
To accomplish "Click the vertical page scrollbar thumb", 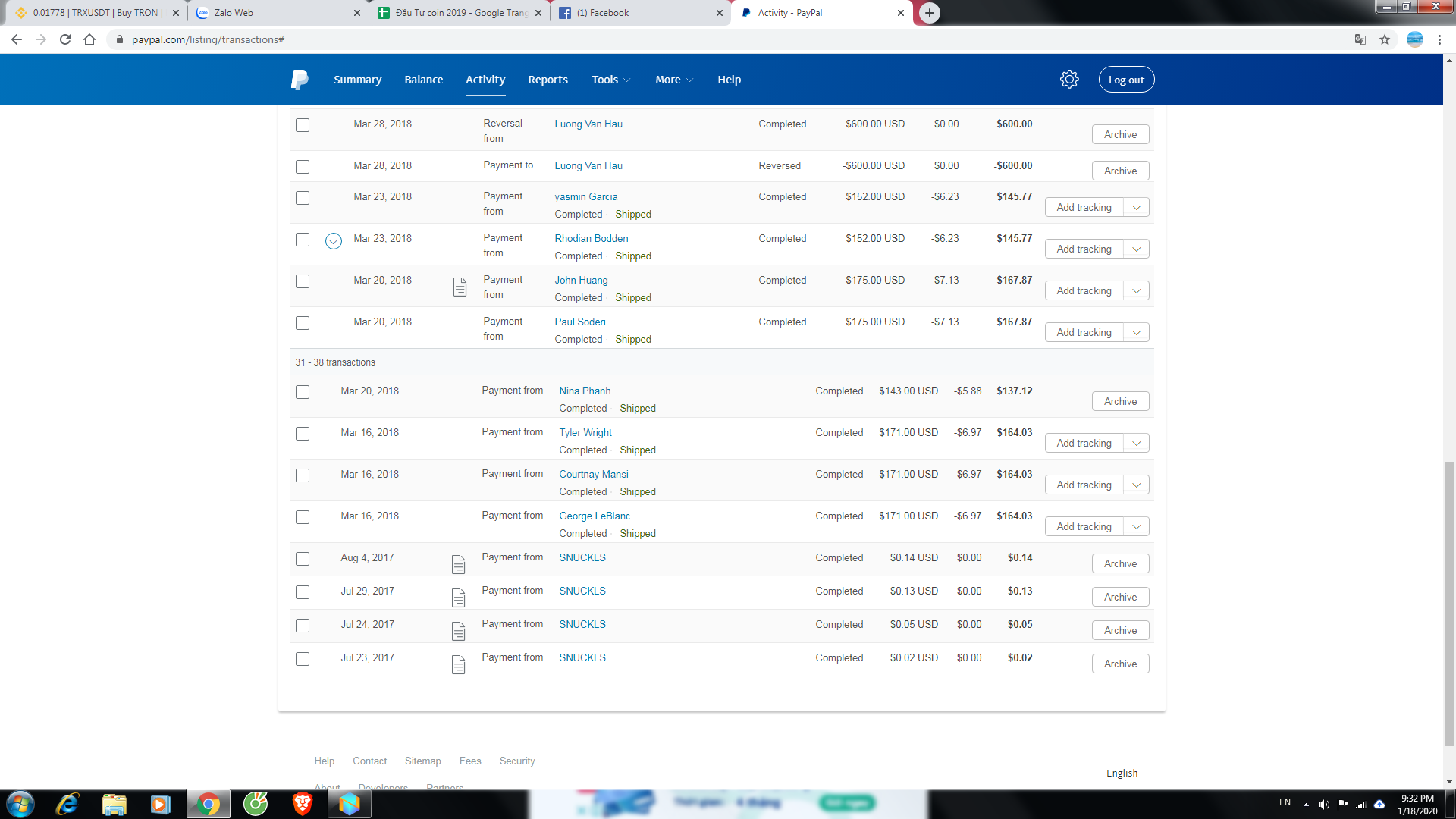I will click(x=1449, y=603).
